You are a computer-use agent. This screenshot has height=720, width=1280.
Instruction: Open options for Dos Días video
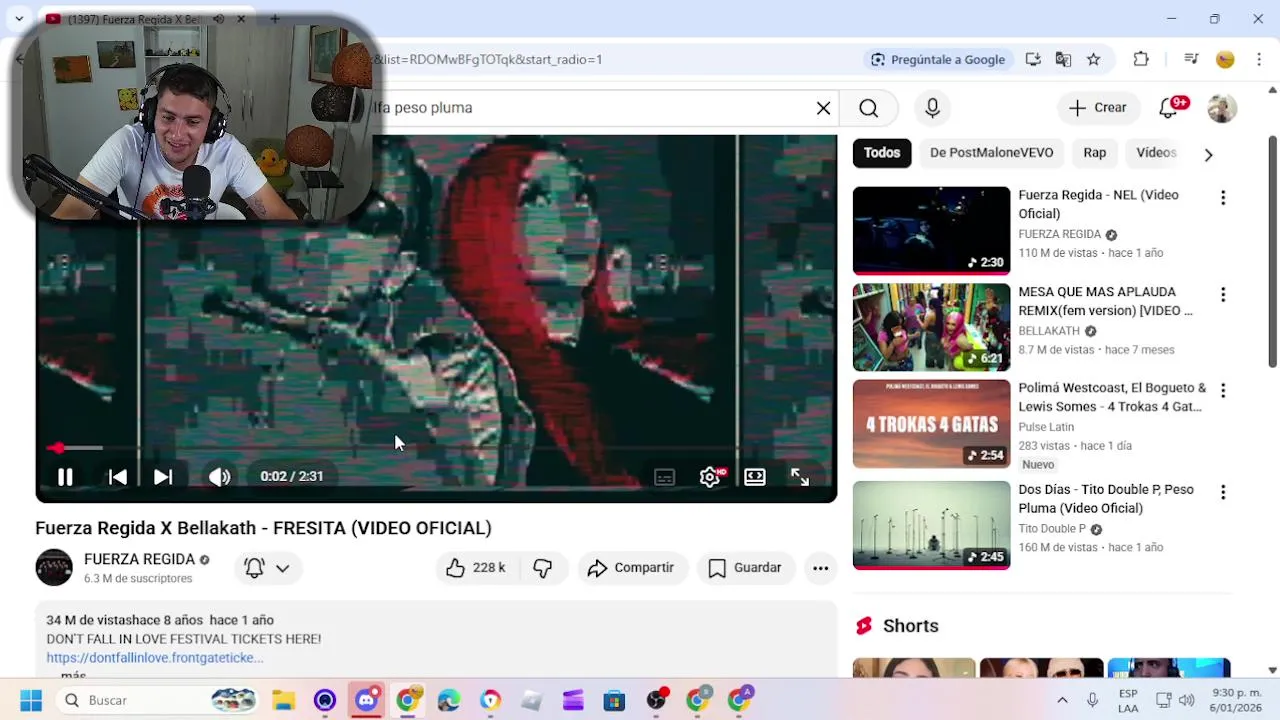point(1222,493)
